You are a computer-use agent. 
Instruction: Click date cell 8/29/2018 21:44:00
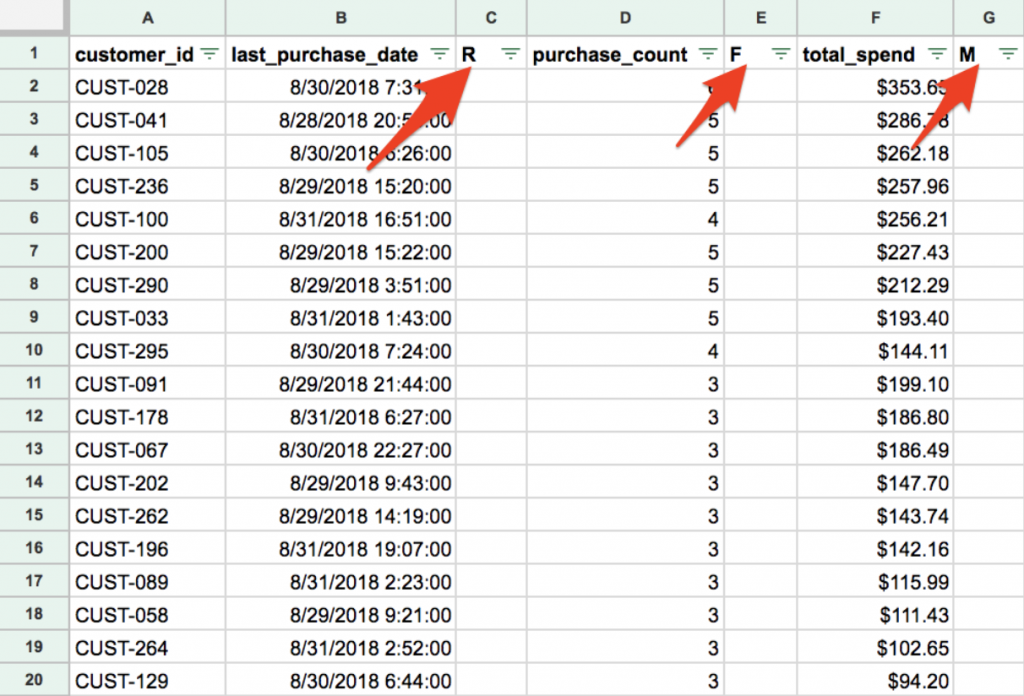pyautogui.click(x=341, y=383)
